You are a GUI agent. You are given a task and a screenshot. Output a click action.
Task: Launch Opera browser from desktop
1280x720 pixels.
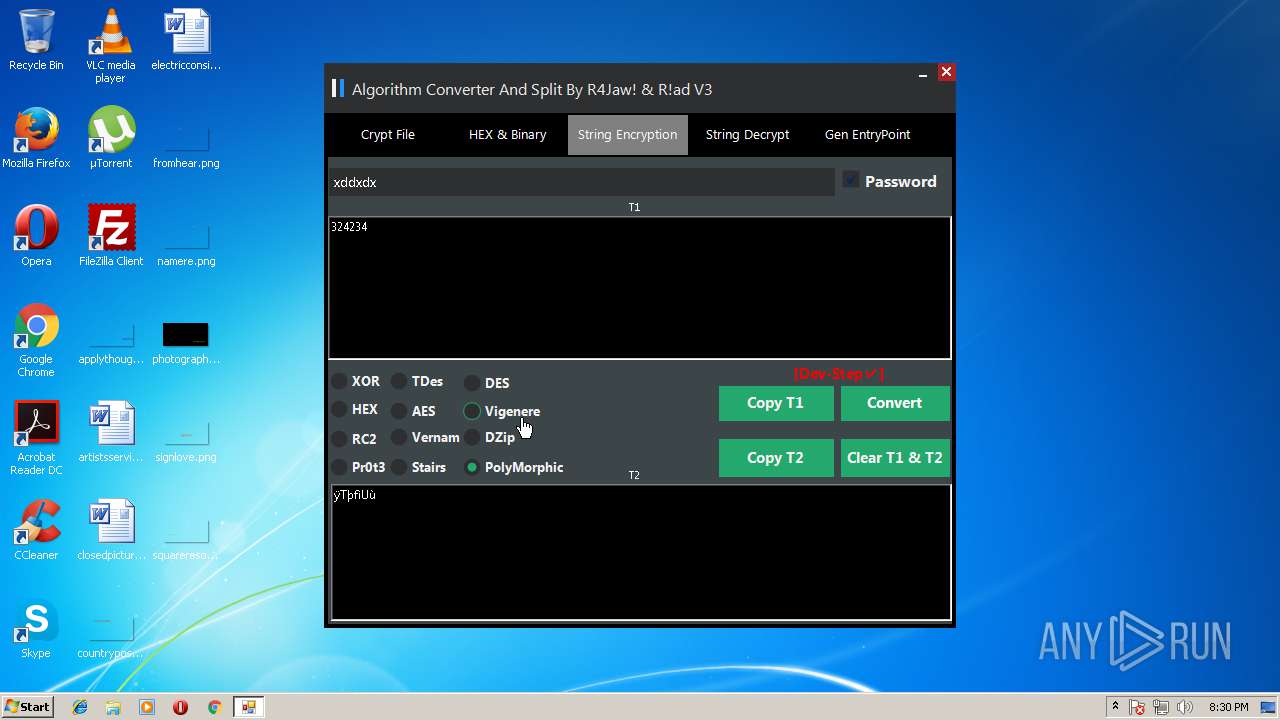(x=36, y=236)
